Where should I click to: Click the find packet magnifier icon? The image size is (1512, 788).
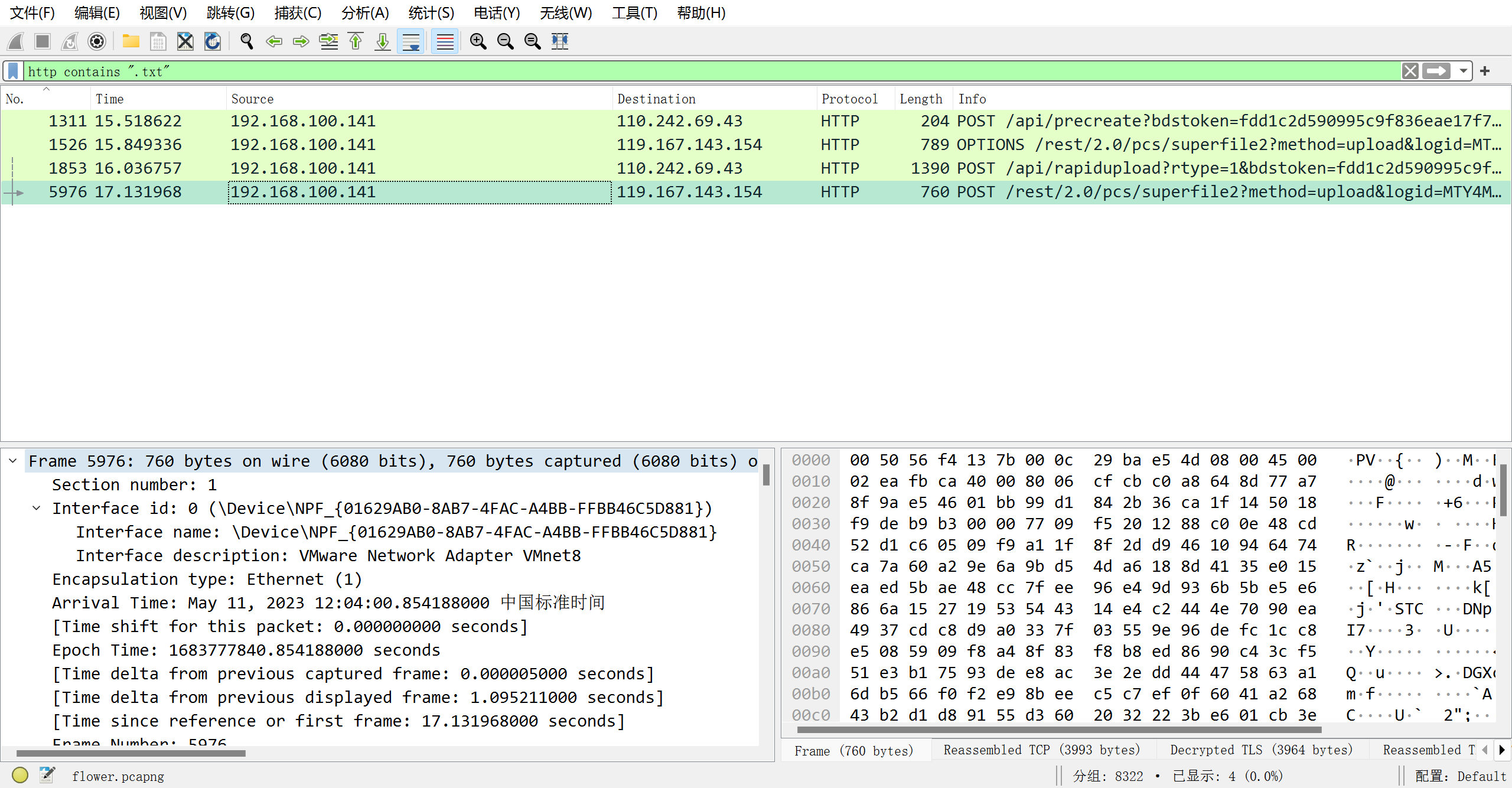(246, 41)
